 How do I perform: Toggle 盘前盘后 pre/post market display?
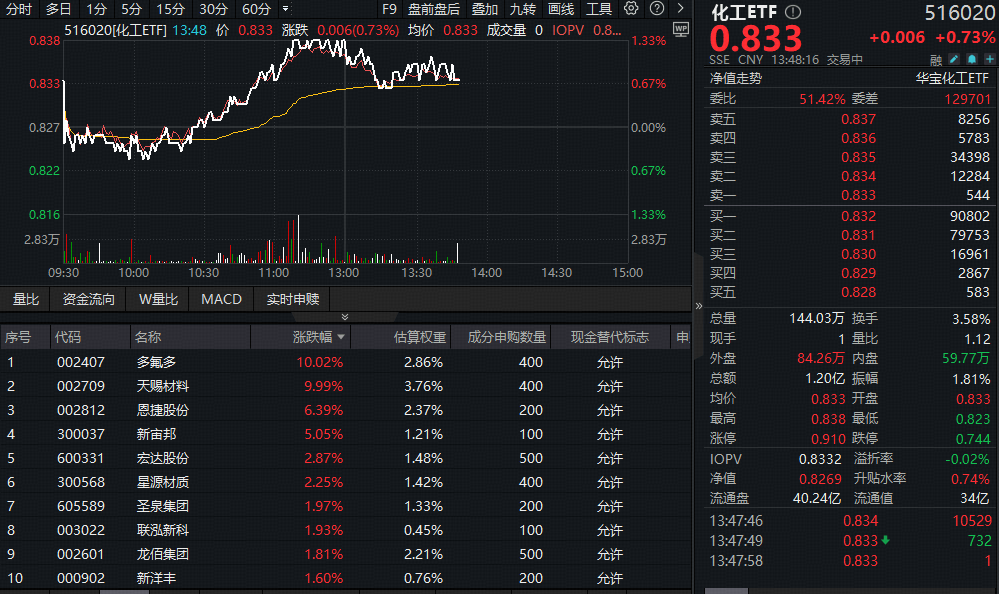pos(434,9)
